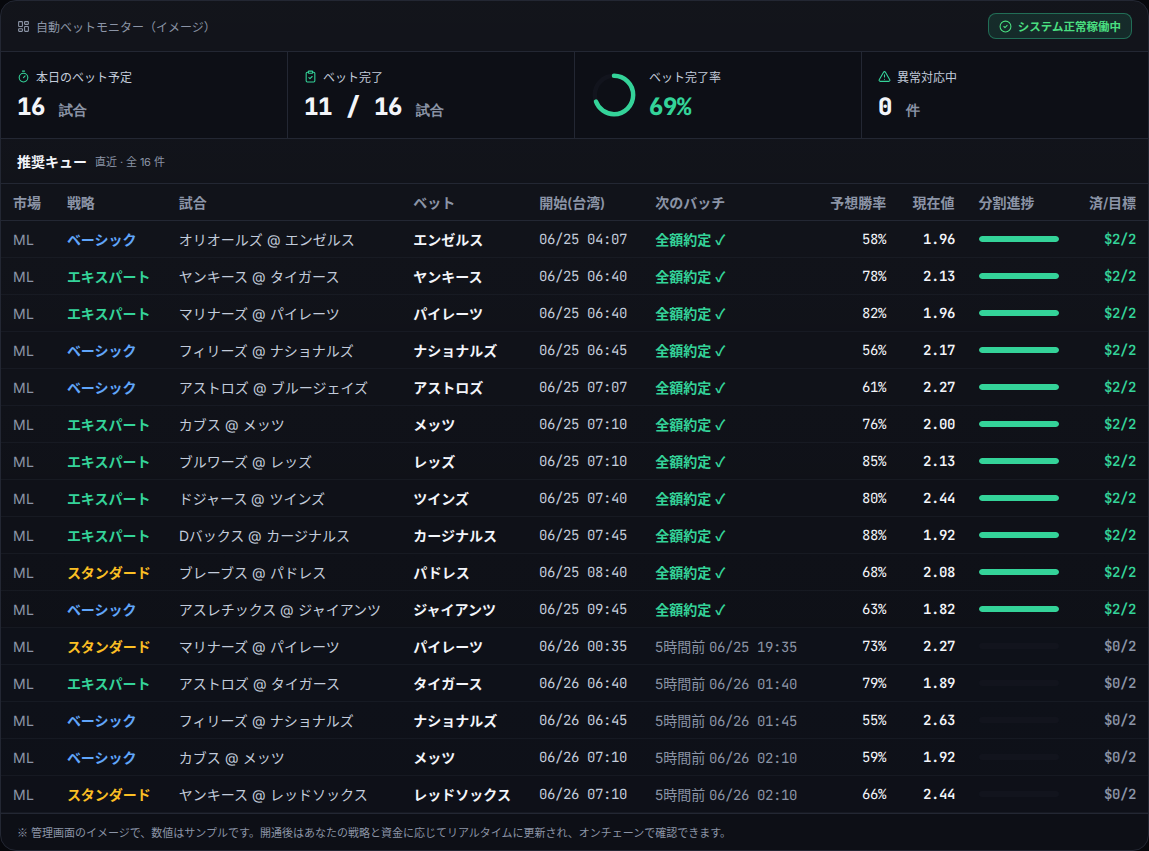The image size is (1149, 851).
Task: Click $2/2 in カブス @ メッツ 06/25 row
Action: (1120, 424)
